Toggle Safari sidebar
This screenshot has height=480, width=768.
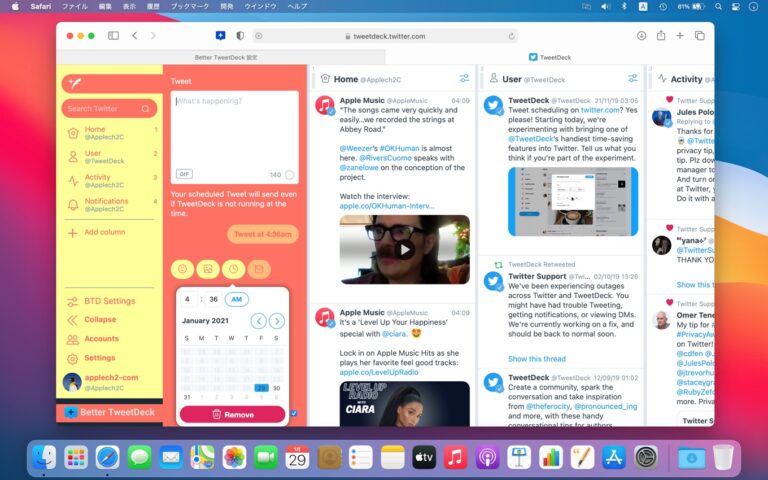(114, 36)
